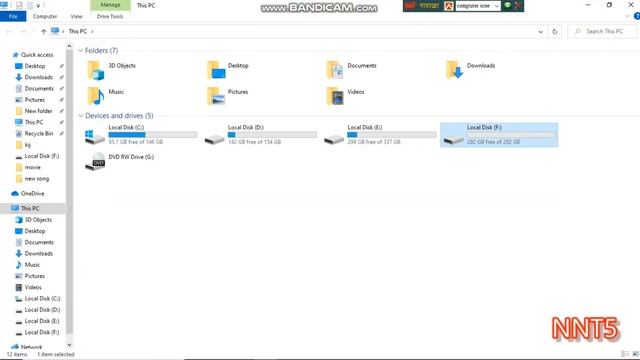
Task: Collapse the Devices and drives (5) group
Action: 80,116
